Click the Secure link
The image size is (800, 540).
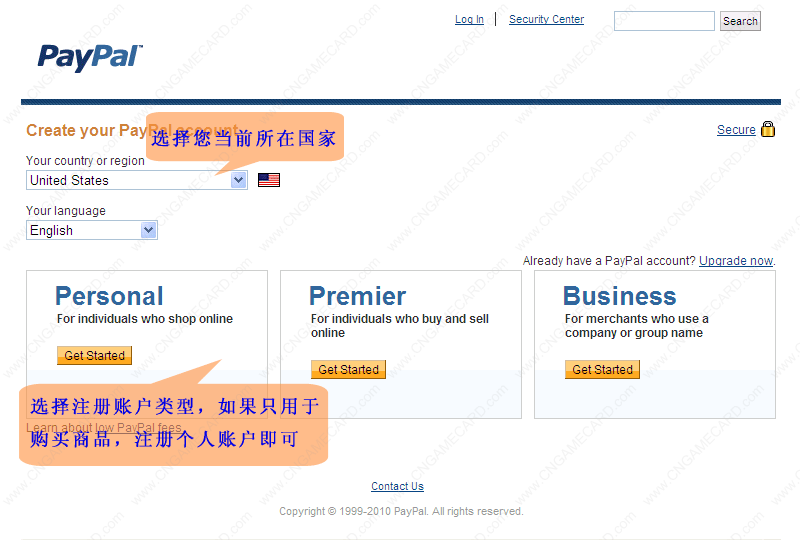(x=736, y=130)
